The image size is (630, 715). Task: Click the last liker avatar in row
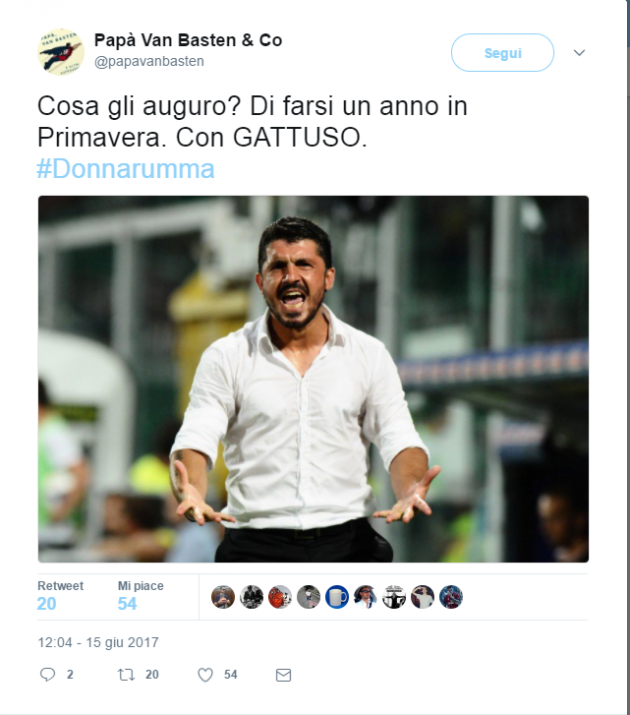(x=451, y=597)
